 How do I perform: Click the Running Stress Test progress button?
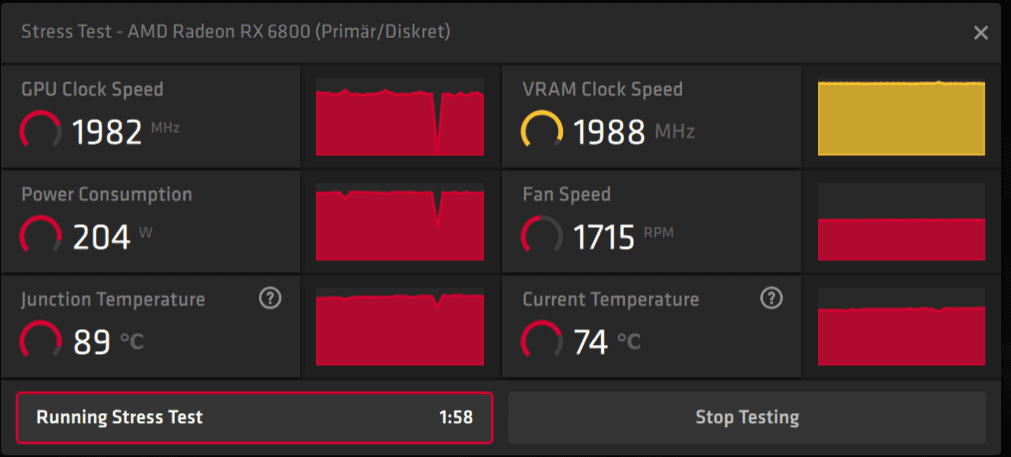coord(255,417)
